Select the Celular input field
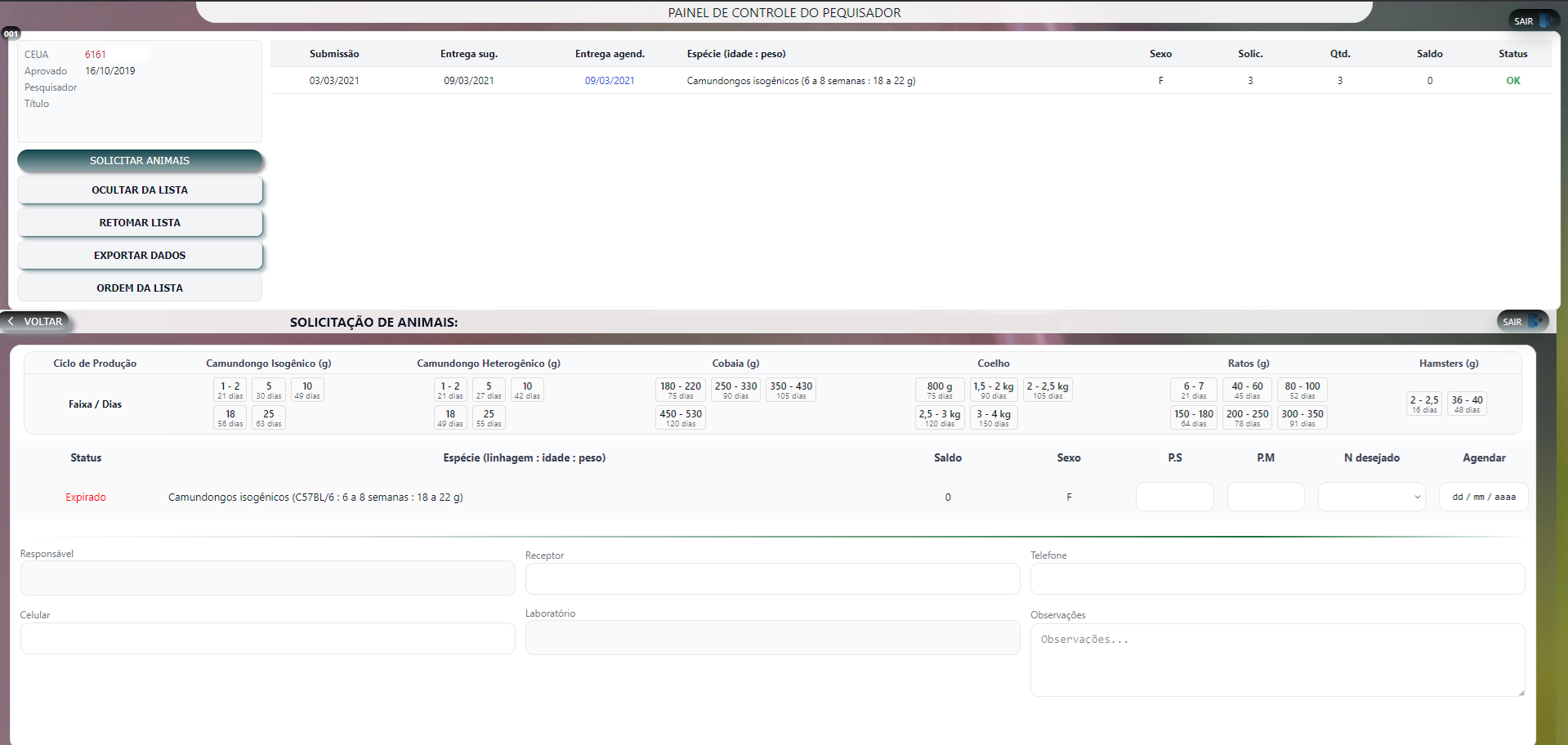 267,639
